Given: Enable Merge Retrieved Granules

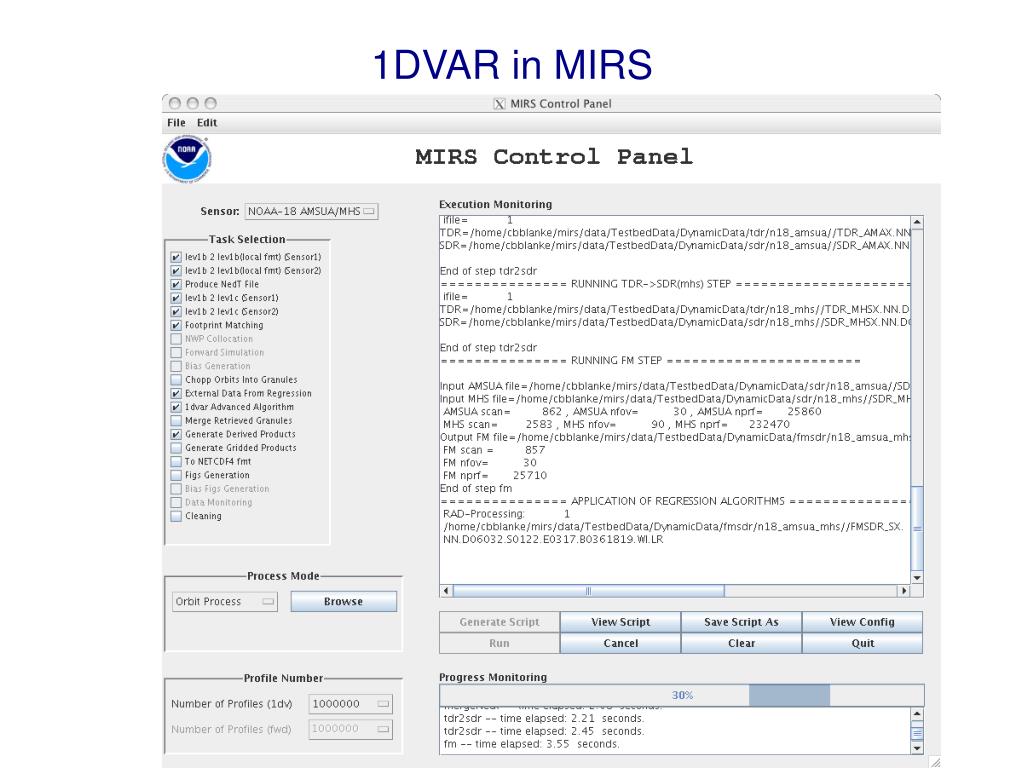Looking at the screenshot, I should pos(176,421).
